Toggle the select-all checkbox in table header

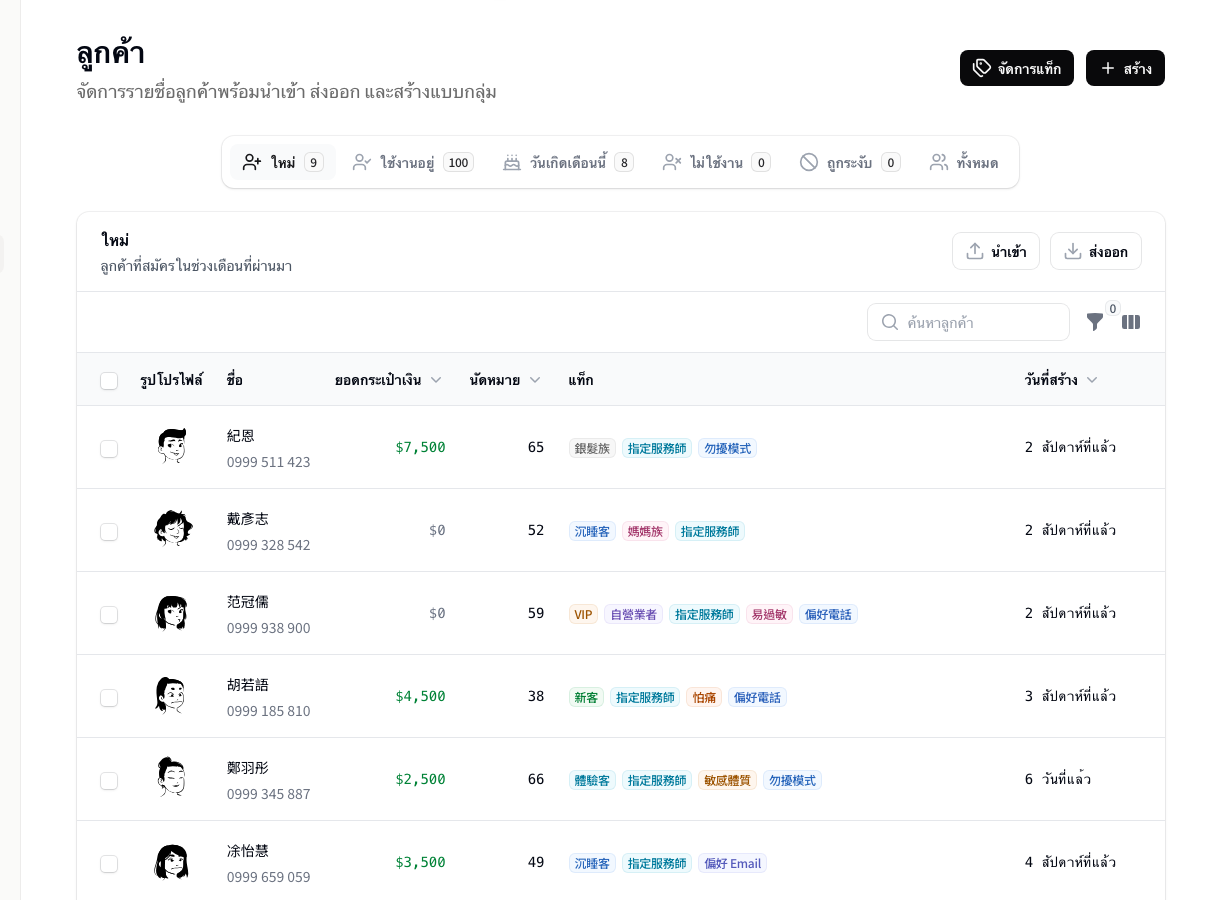coord(109,381)
